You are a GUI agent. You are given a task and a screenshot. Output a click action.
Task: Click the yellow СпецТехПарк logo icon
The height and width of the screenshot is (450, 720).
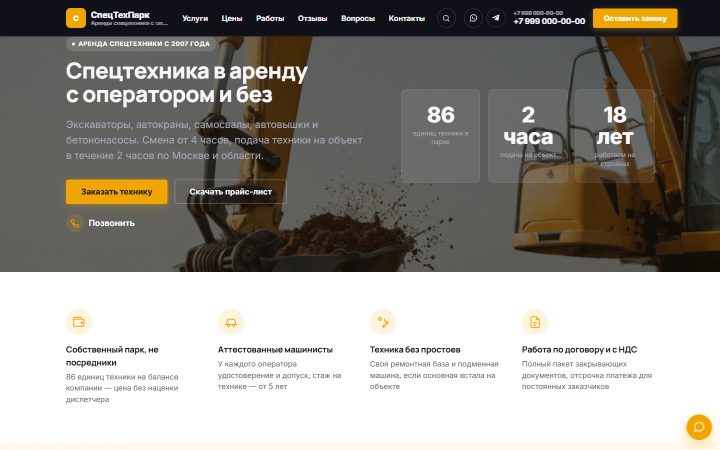[x=76, y=18]
